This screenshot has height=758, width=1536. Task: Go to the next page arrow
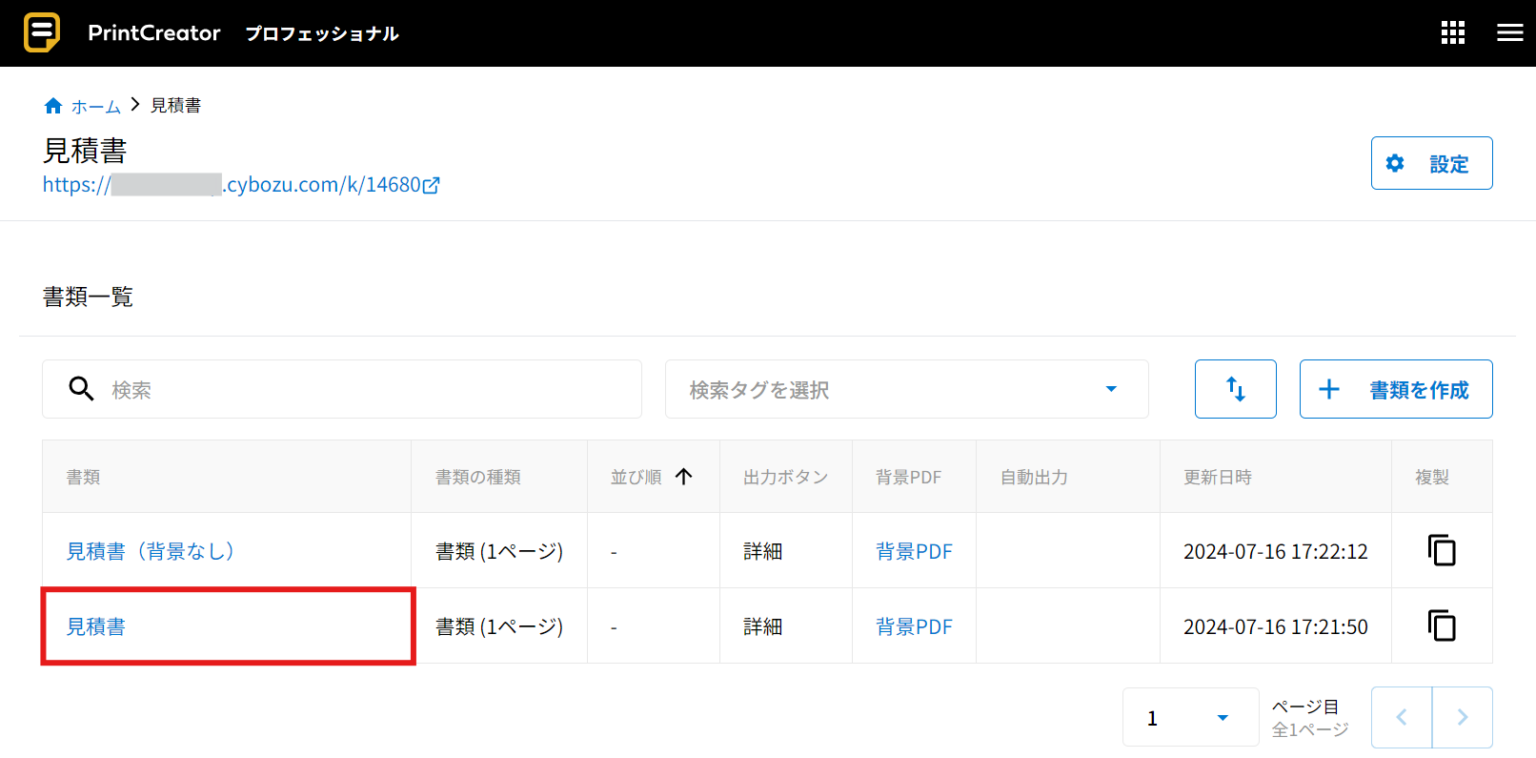1462,717
